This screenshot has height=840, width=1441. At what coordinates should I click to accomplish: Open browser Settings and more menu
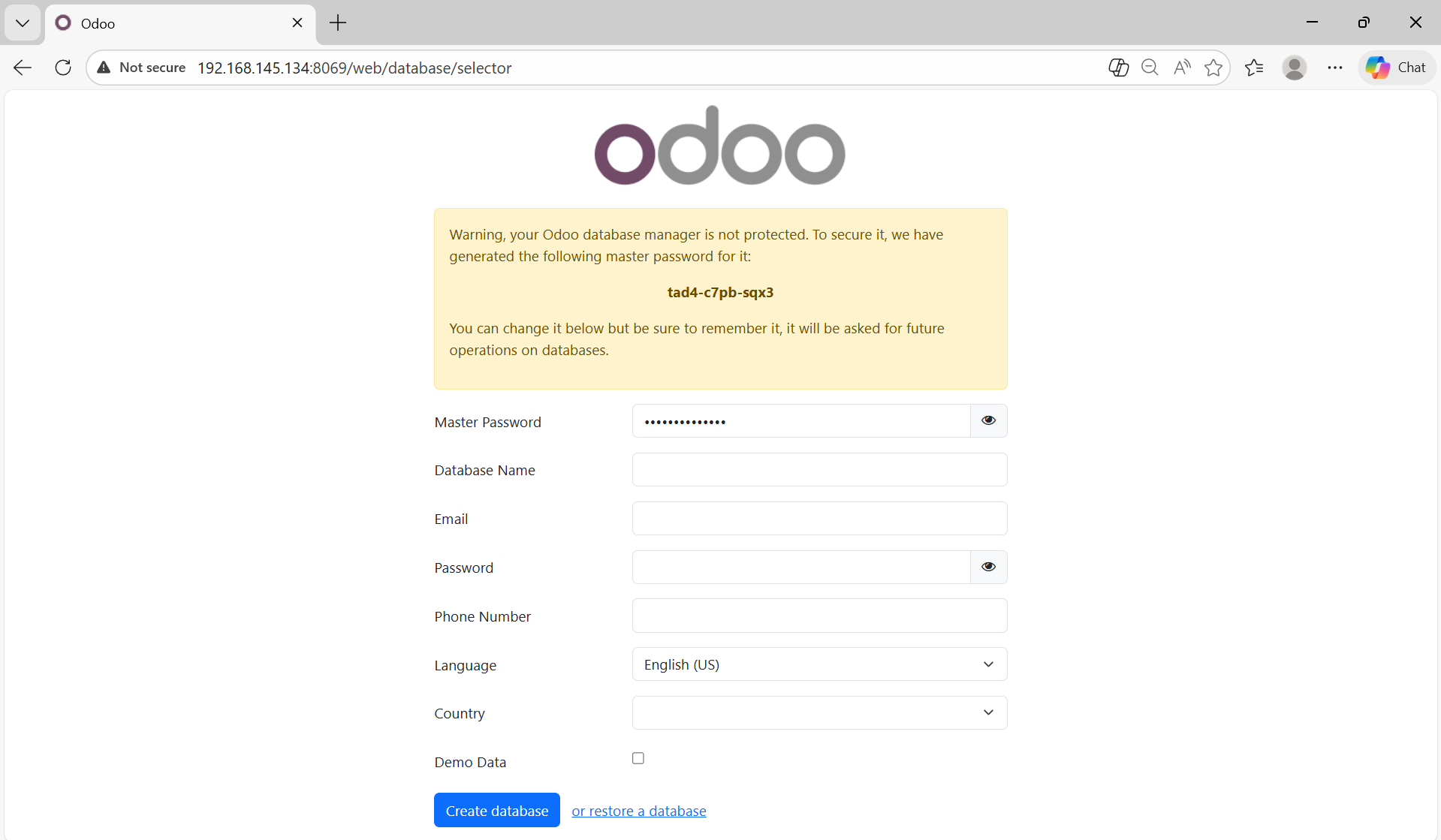click(x=1334, y=68)
